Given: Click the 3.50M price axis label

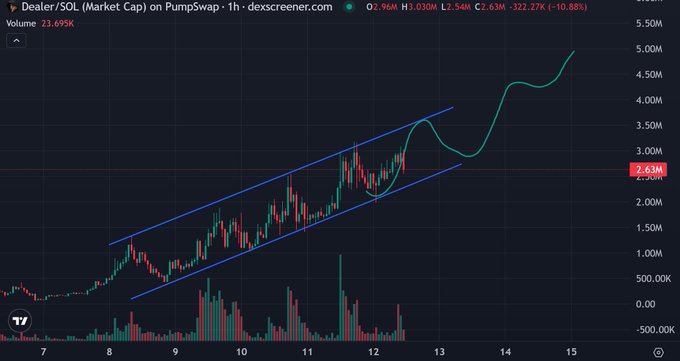Looking at the screenshot, I should [649, 126].
